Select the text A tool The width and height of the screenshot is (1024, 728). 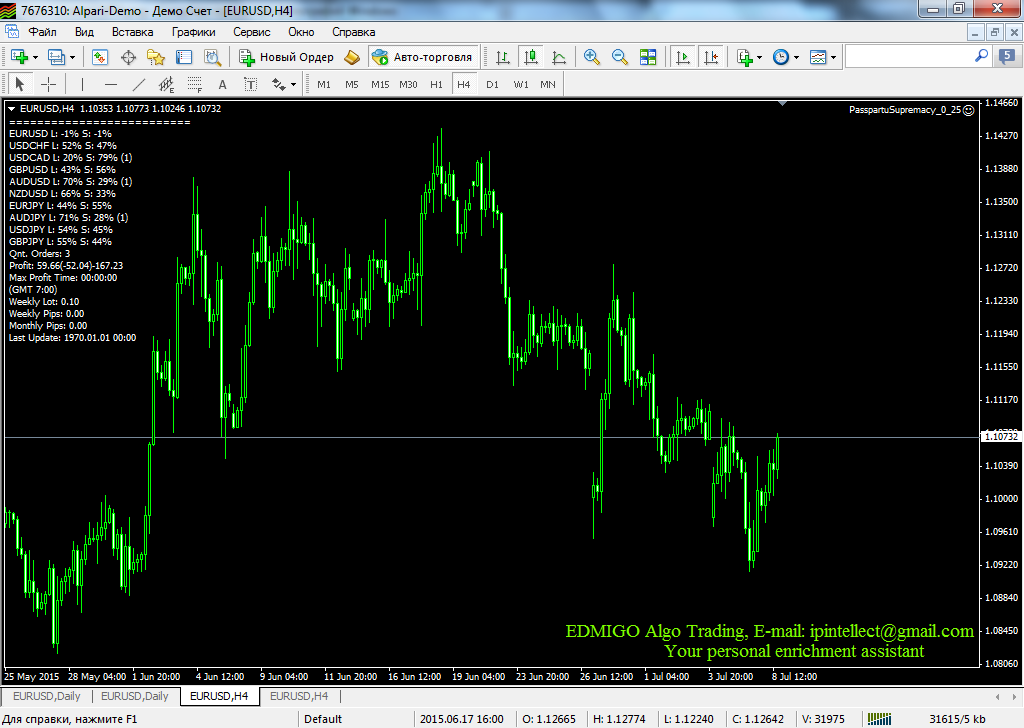tap(223, 84)
